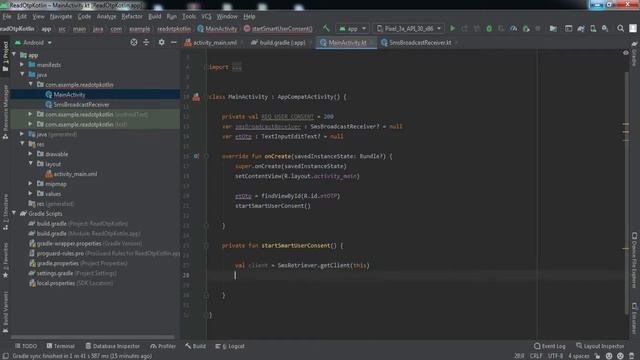Select SmsBroadcastReceiver in project tree
The height and width of the screenshot is (360, 640).
pyautogui.click(x=81, y=104)
